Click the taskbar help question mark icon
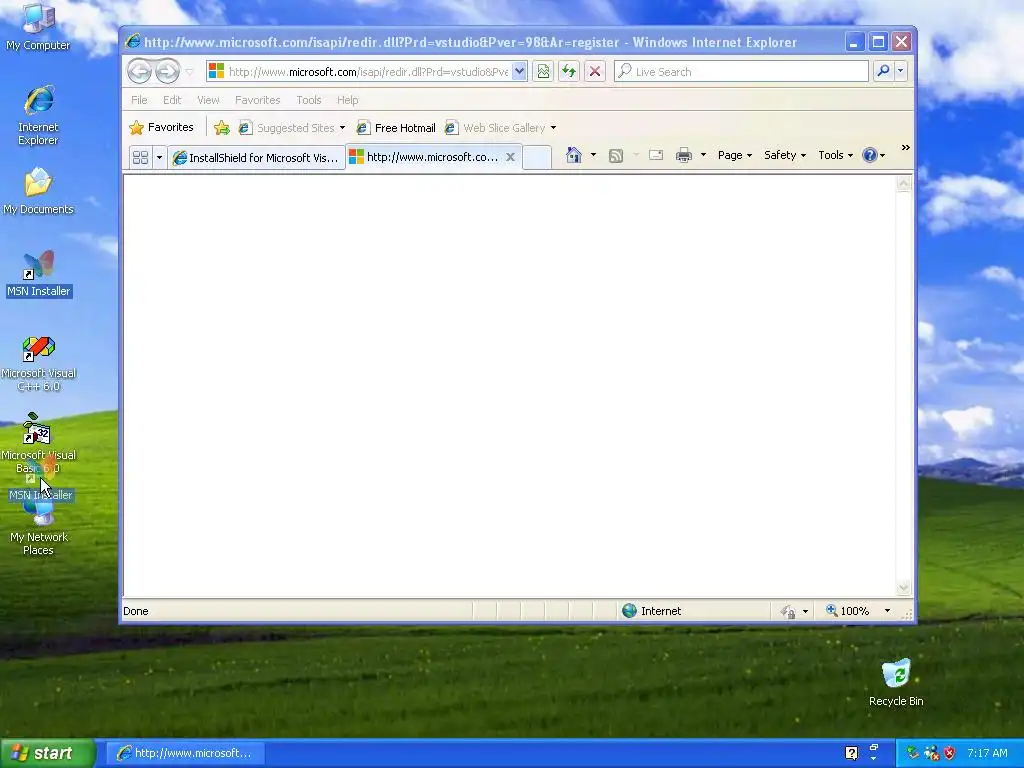This screenshot has width=1024, height=768. pyautogui.click(x=851, y=753)
